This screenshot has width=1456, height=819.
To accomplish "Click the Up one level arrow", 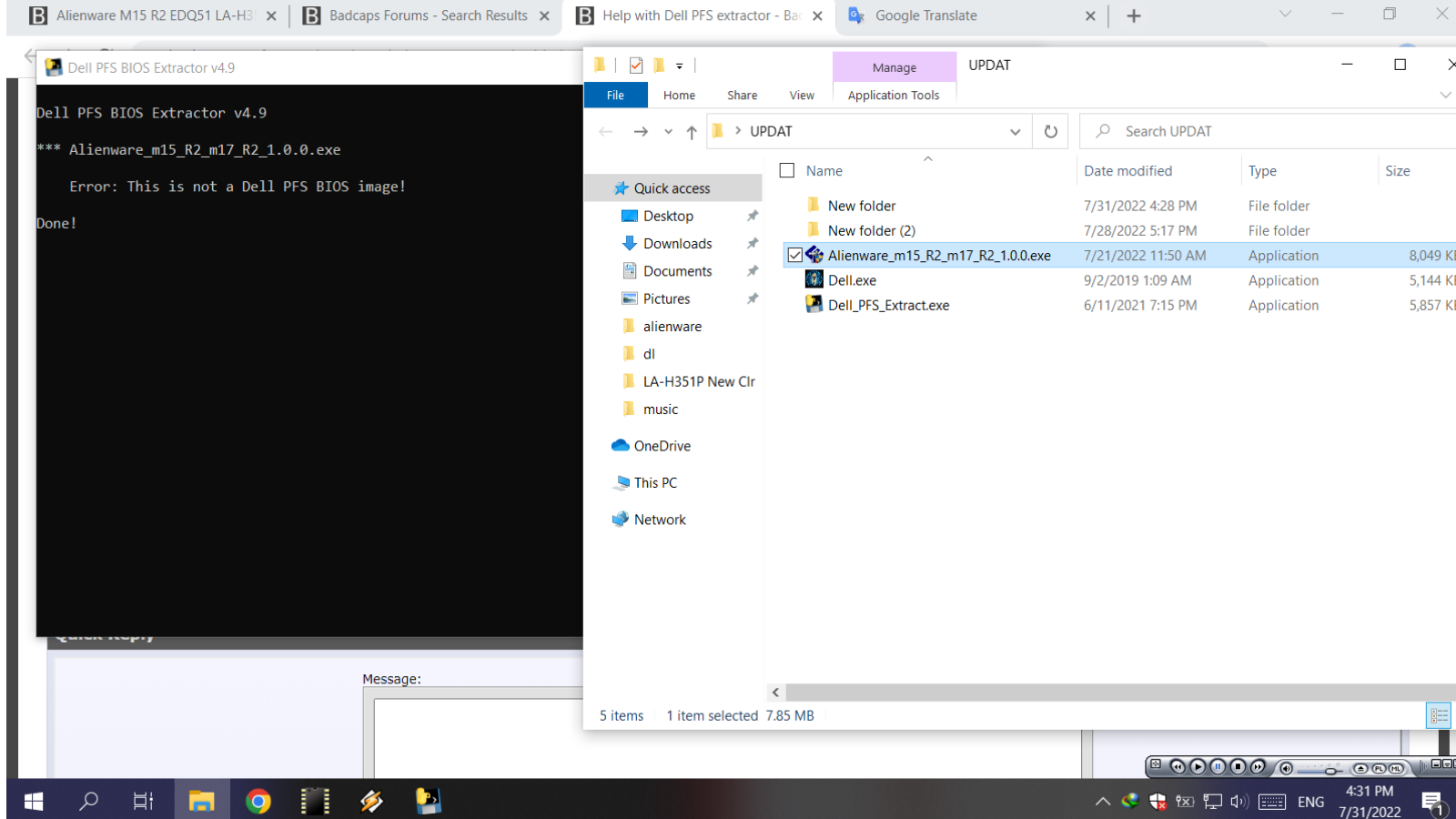I will point(692,133).
